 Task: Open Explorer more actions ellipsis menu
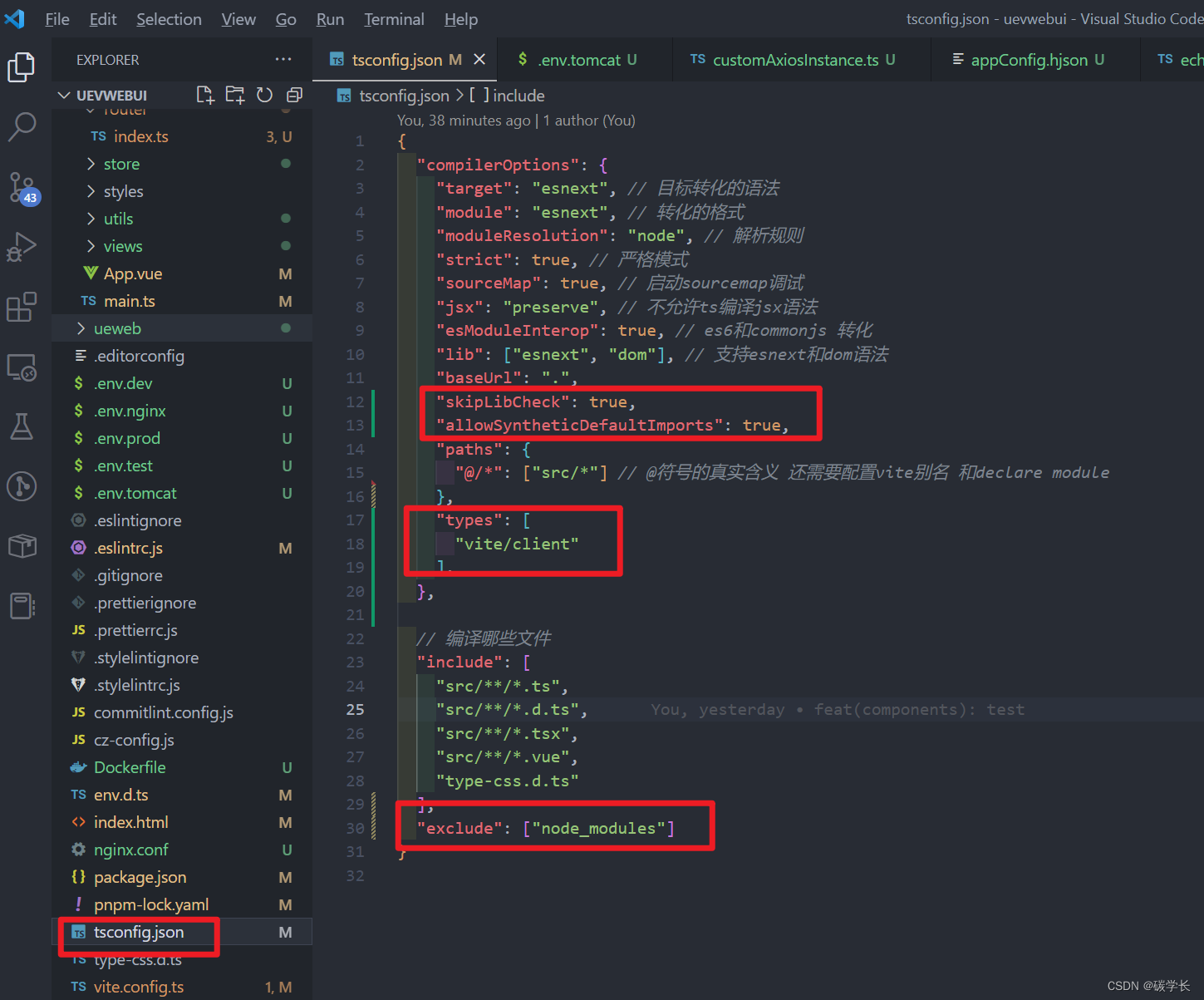[x=283, y=60]
